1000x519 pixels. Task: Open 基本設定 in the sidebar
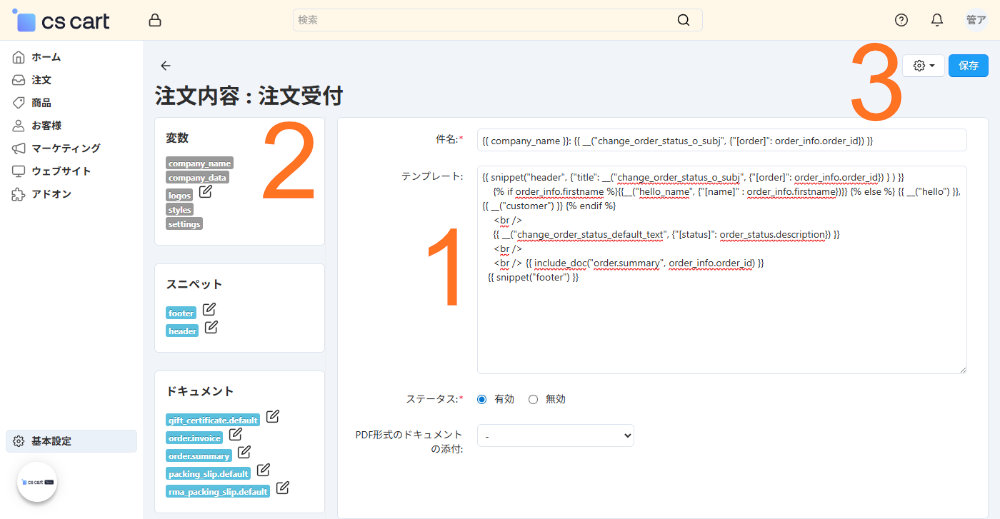click(71, 441)
